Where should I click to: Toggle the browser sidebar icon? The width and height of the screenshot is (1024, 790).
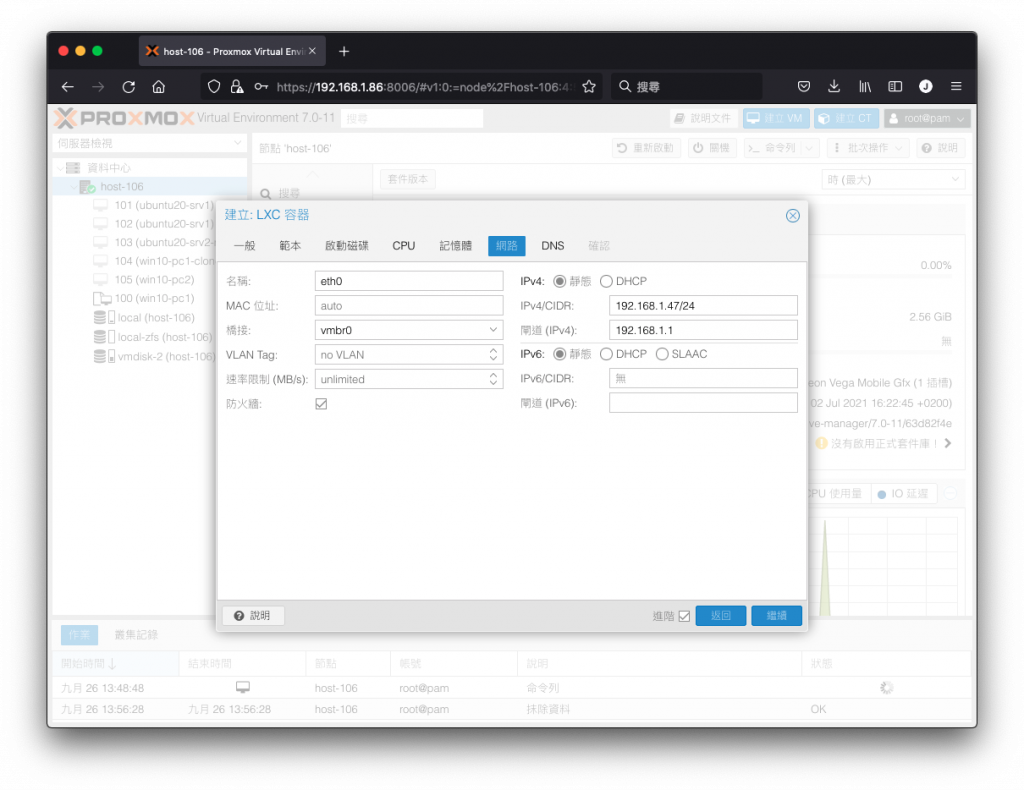(x=895, y=87)
